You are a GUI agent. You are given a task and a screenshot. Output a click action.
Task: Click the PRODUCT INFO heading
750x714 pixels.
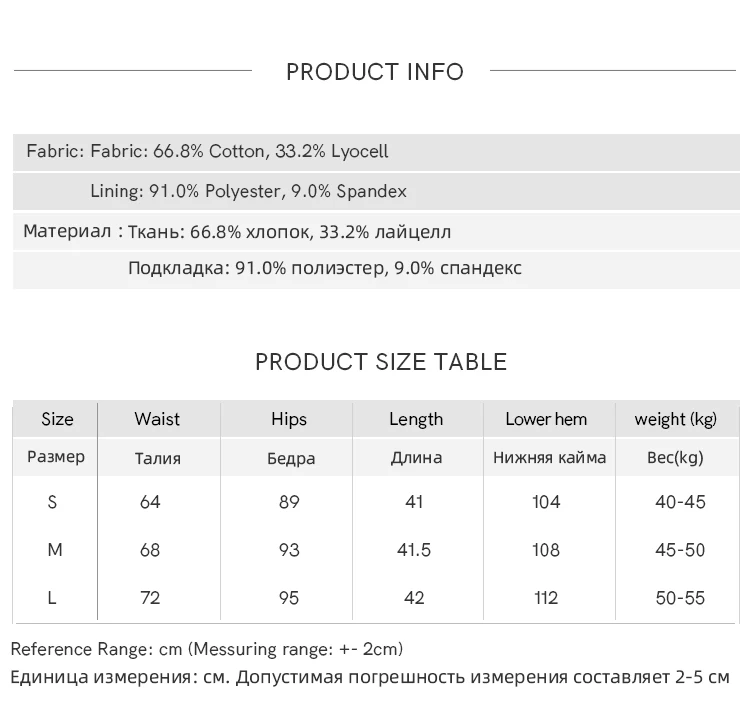[375, 72]
